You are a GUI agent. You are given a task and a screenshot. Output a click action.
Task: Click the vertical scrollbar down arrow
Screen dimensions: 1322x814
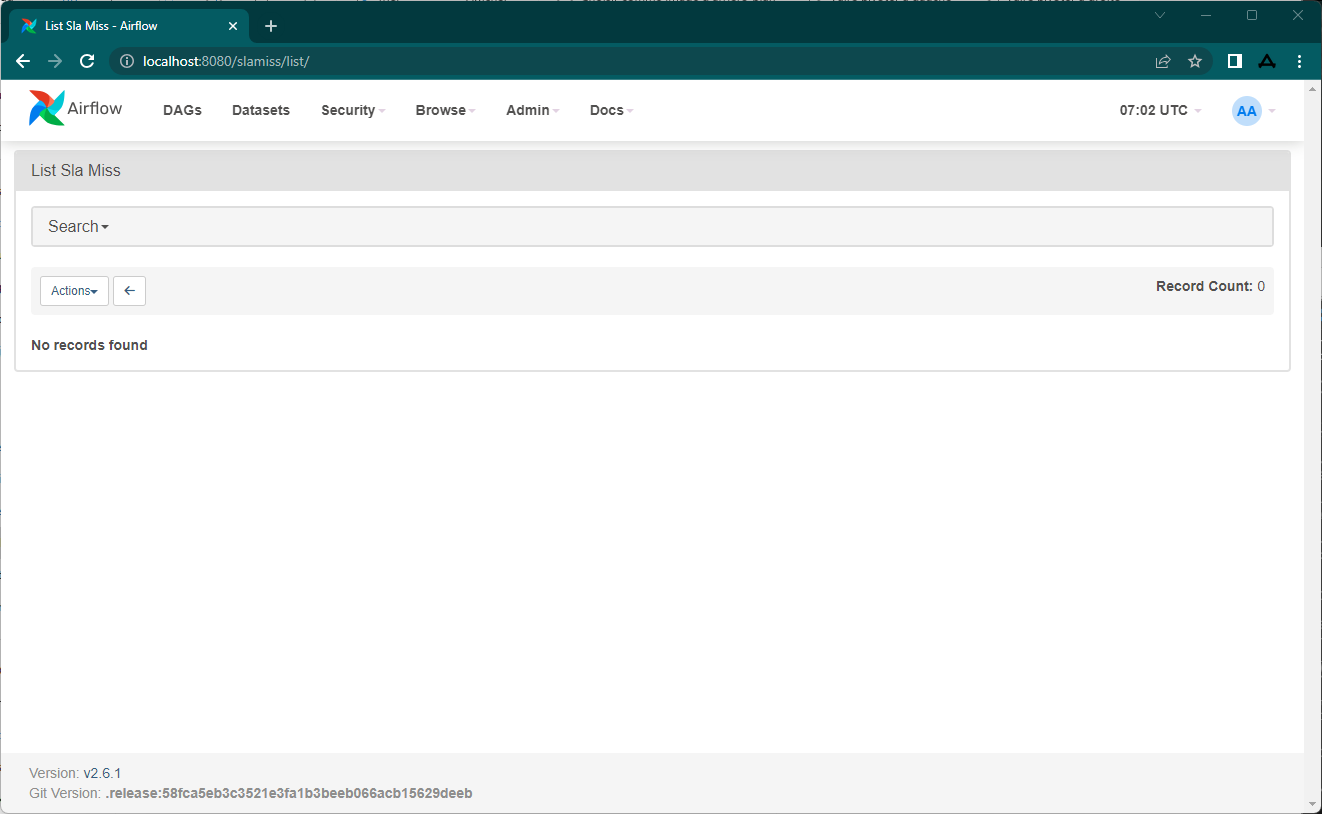(x=1313, y=803)
